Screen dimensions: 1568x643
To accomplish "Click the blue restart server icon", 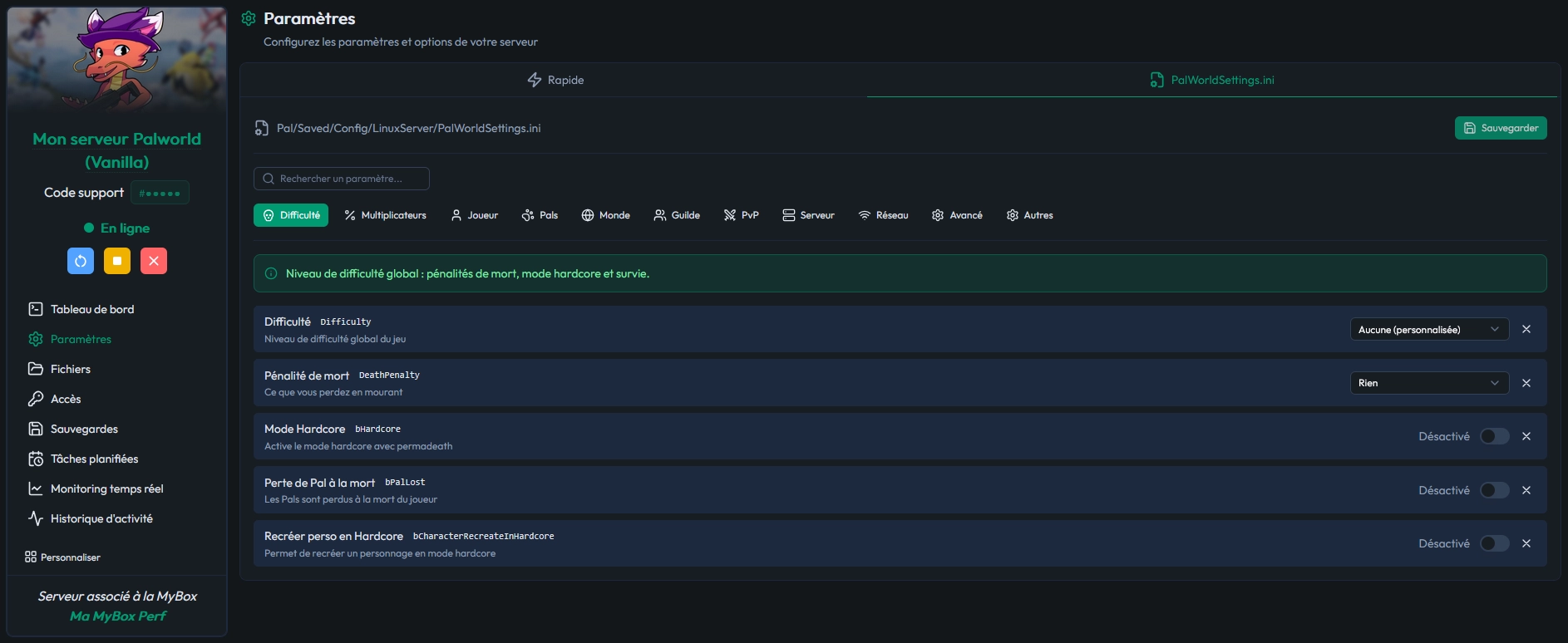I will pyautogui.click(x=81, y=261).
